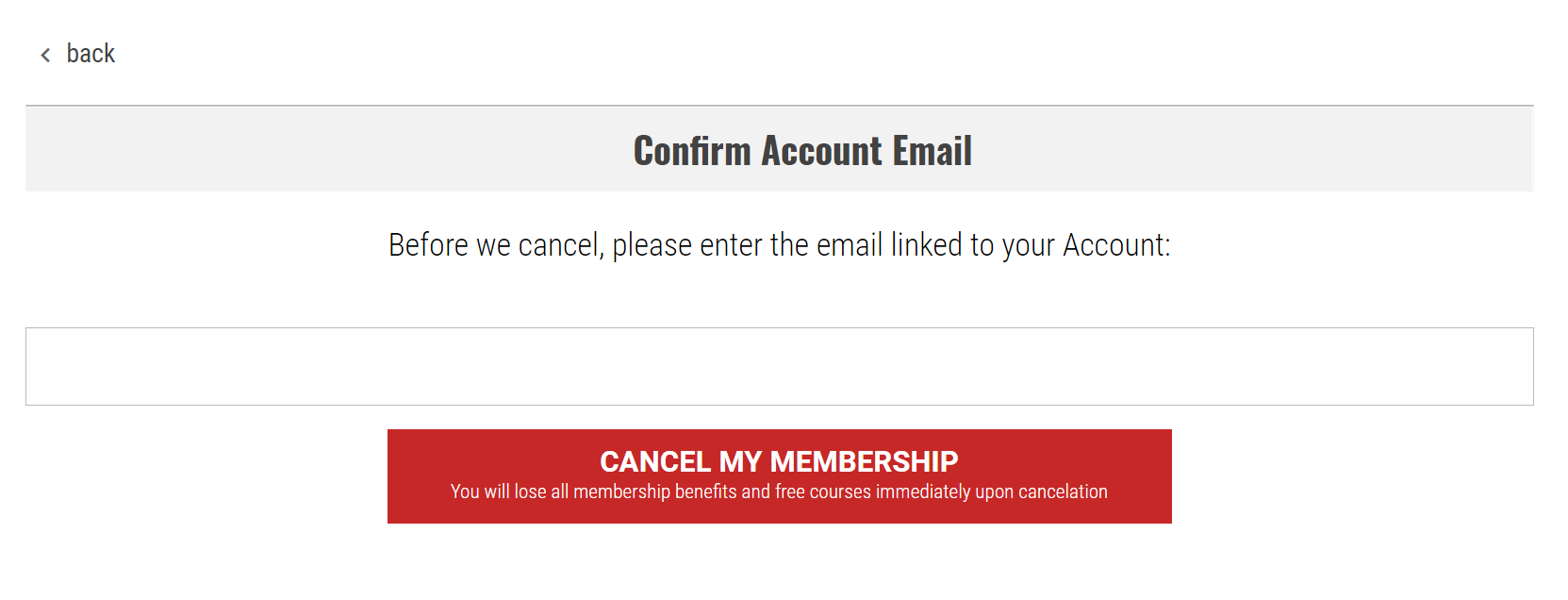Screen dimensions: 1568x600
Task: Click the word 'MEMBERSHIP' on the red button
Action: coord(864,461)
